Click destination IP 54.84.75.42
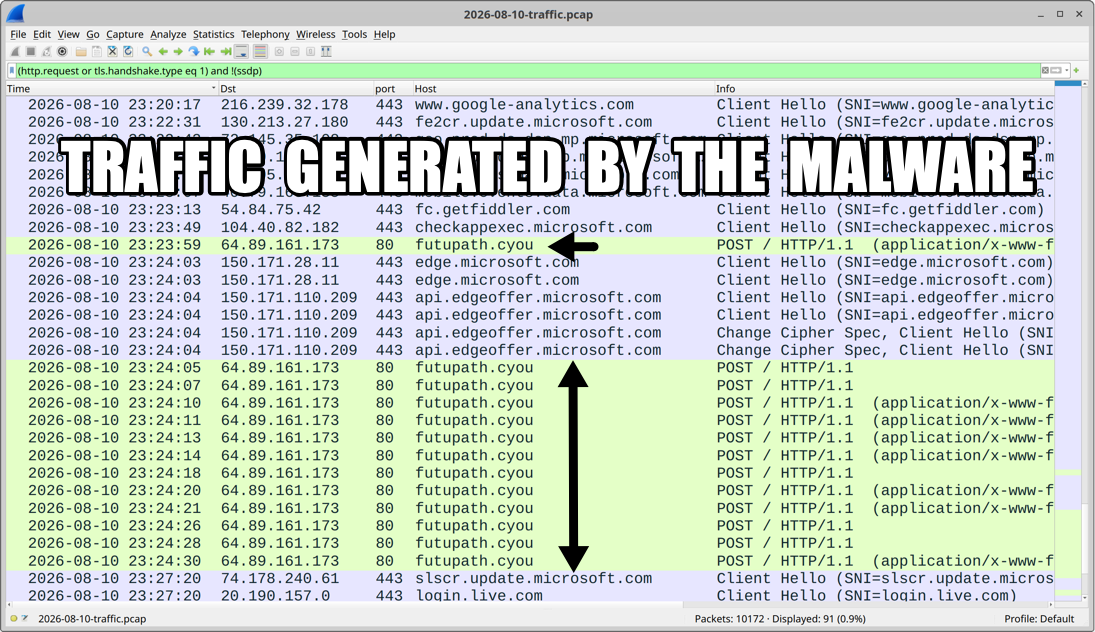Image resolution: width=1095 pixels, height=632 pixels. coord(271,210)
